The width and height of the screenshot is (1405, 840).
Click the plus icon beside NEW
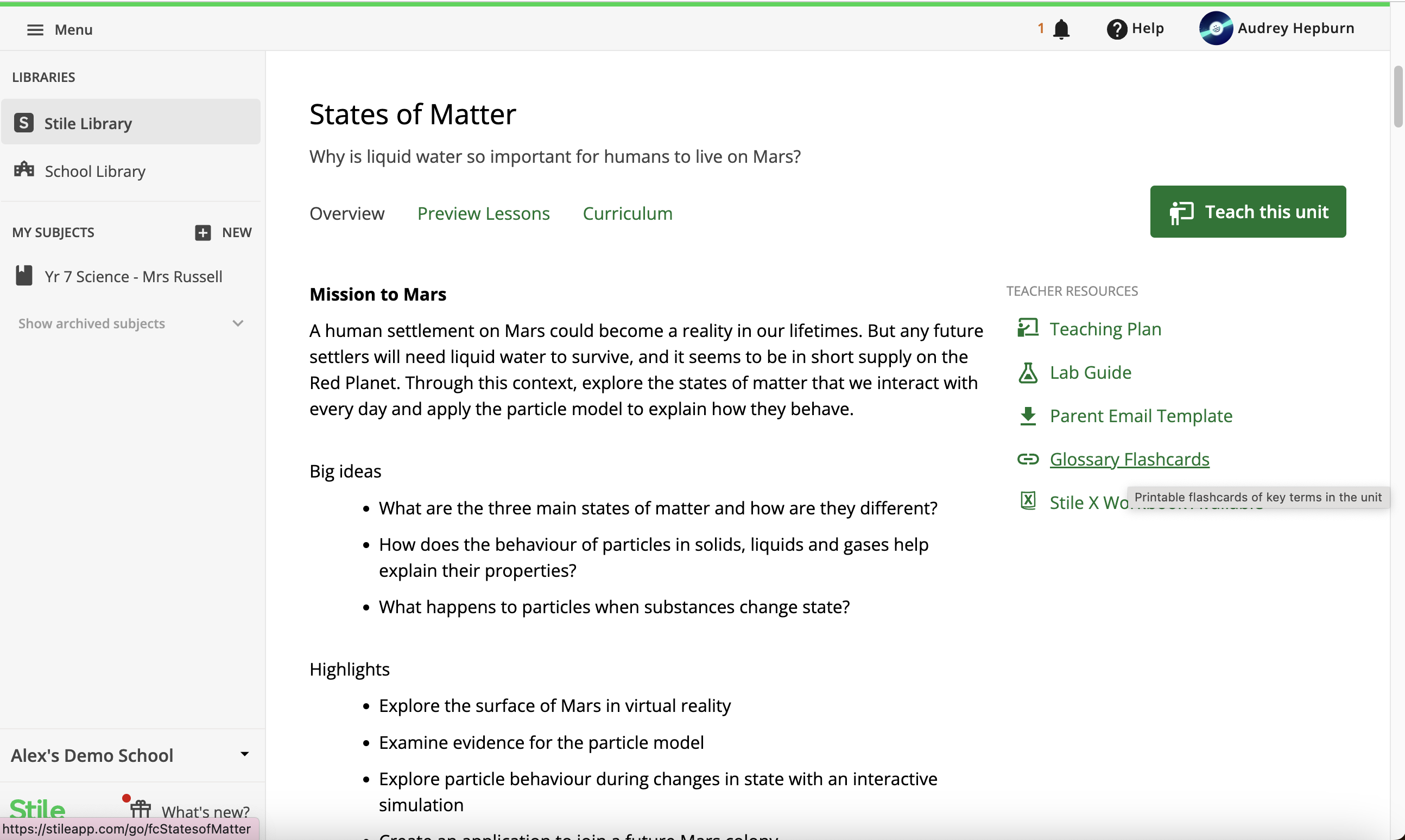(x=202, y=233)
